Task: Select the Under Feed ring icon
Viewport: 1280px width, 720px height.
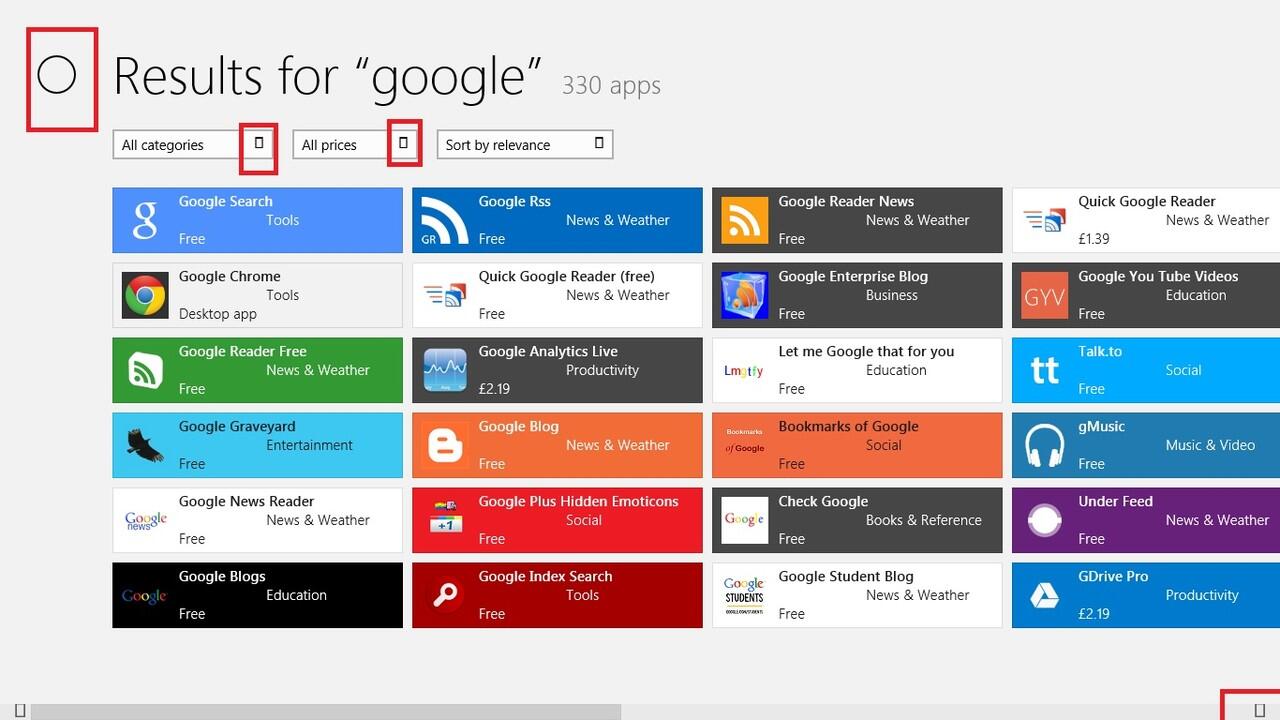Action: tap(1045, 520)
